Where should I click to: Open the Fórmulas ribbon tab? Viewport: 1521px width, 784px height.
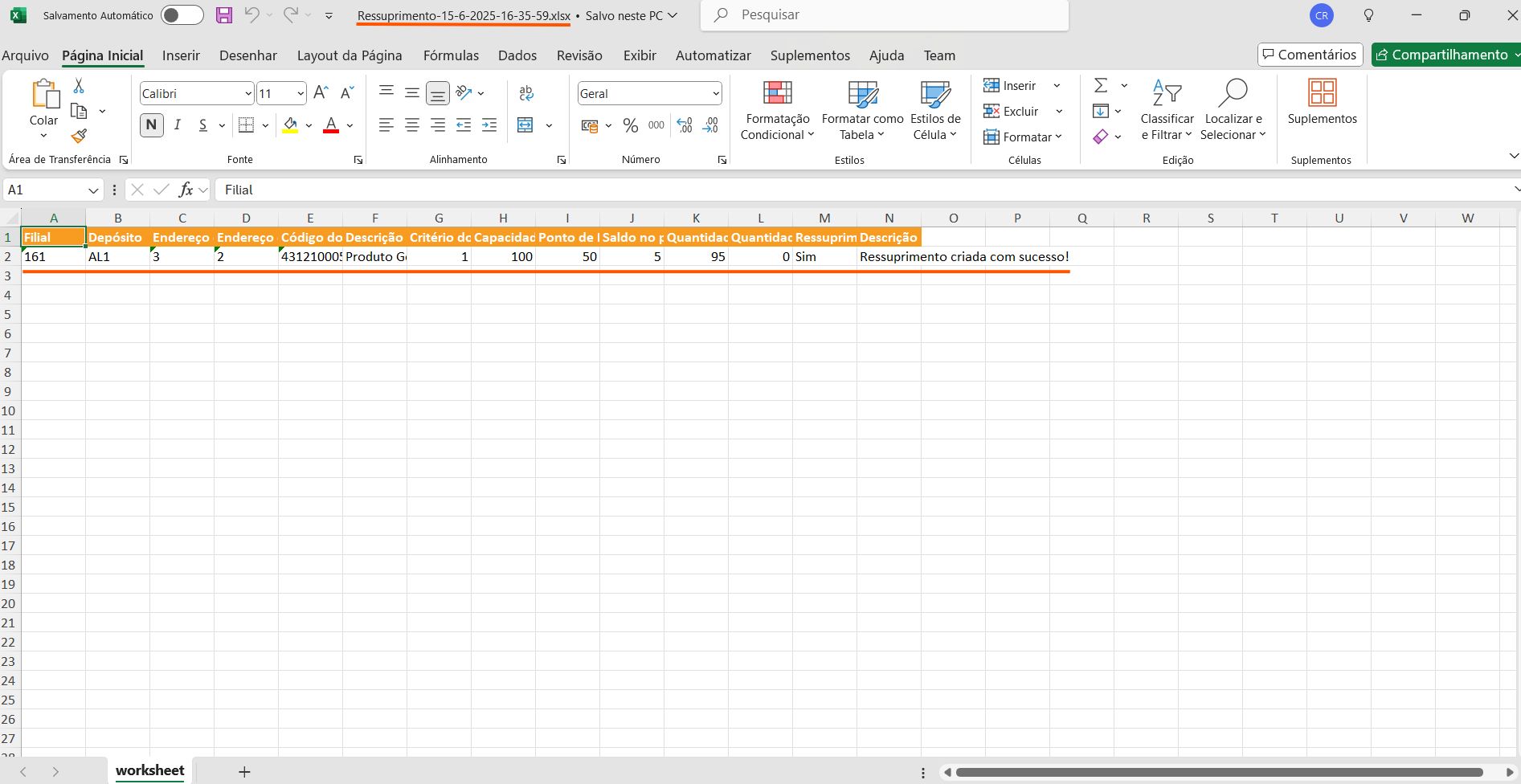tap(451, 55)
